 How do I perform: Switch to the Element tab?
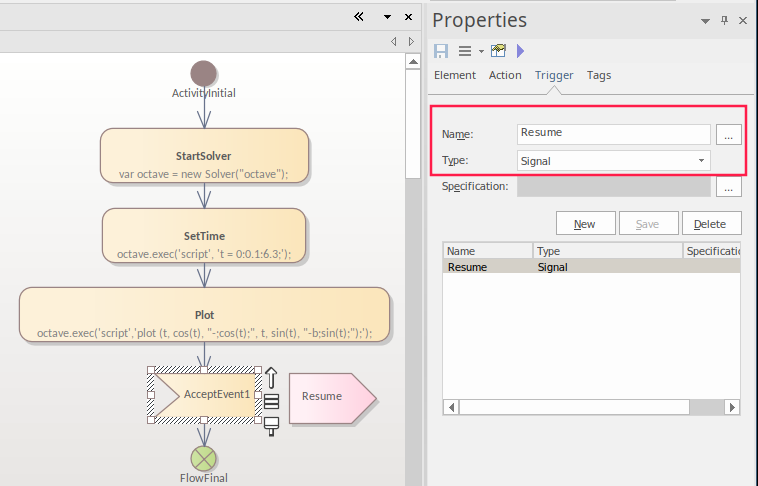tap(455, 75)
